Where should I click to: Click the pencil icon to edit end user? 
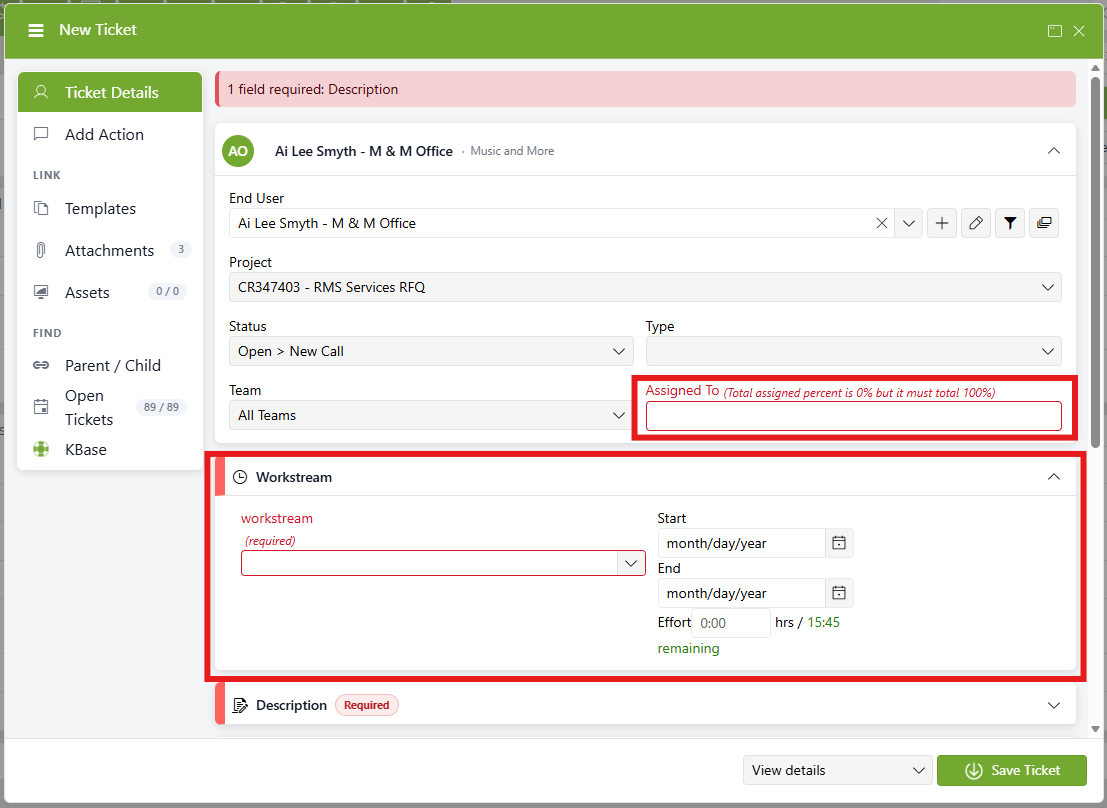pyautogui.click(x=976, y=223)
